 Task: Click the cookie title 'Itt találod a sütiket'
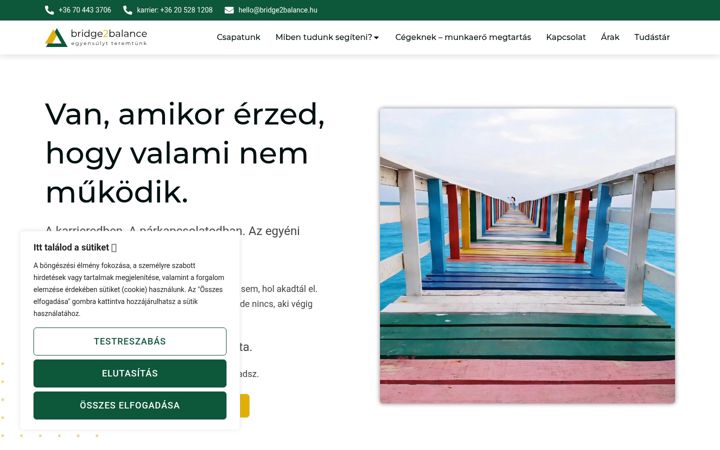[71, 248]
